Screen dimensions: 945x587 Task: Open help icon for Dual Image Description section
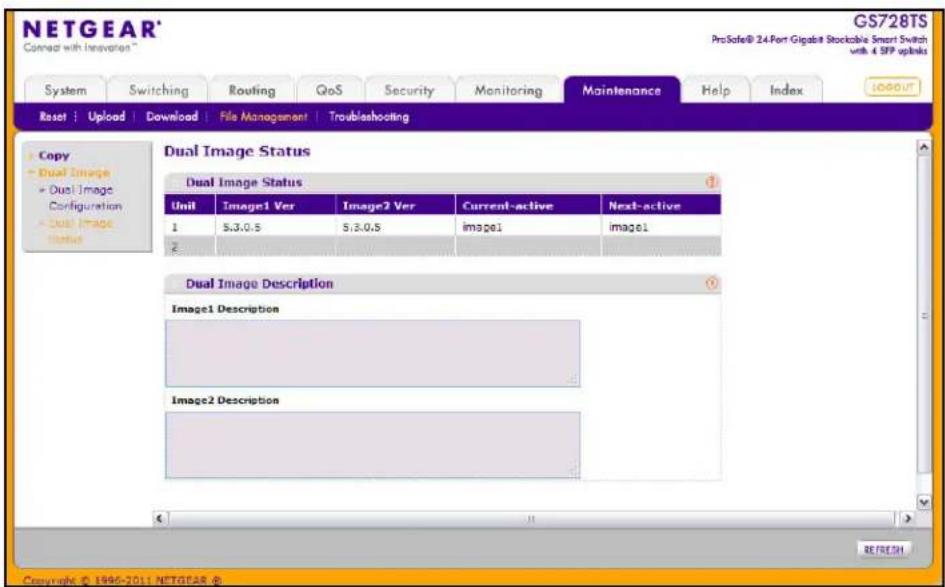pos(712,283)
